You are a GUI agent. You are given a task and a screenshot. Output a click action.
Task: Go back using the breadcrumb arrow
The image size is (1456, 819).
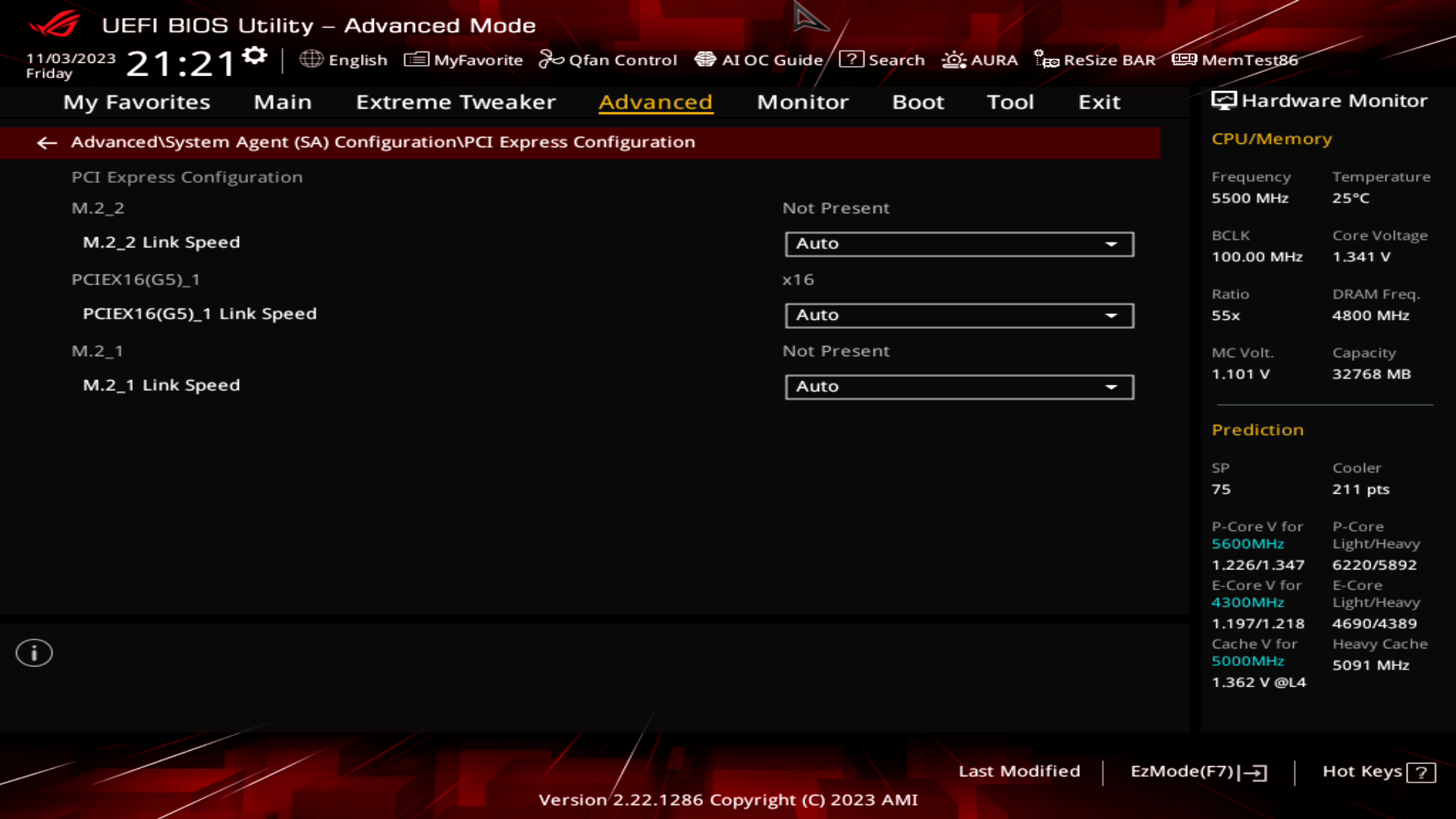(x=47, y=143)
